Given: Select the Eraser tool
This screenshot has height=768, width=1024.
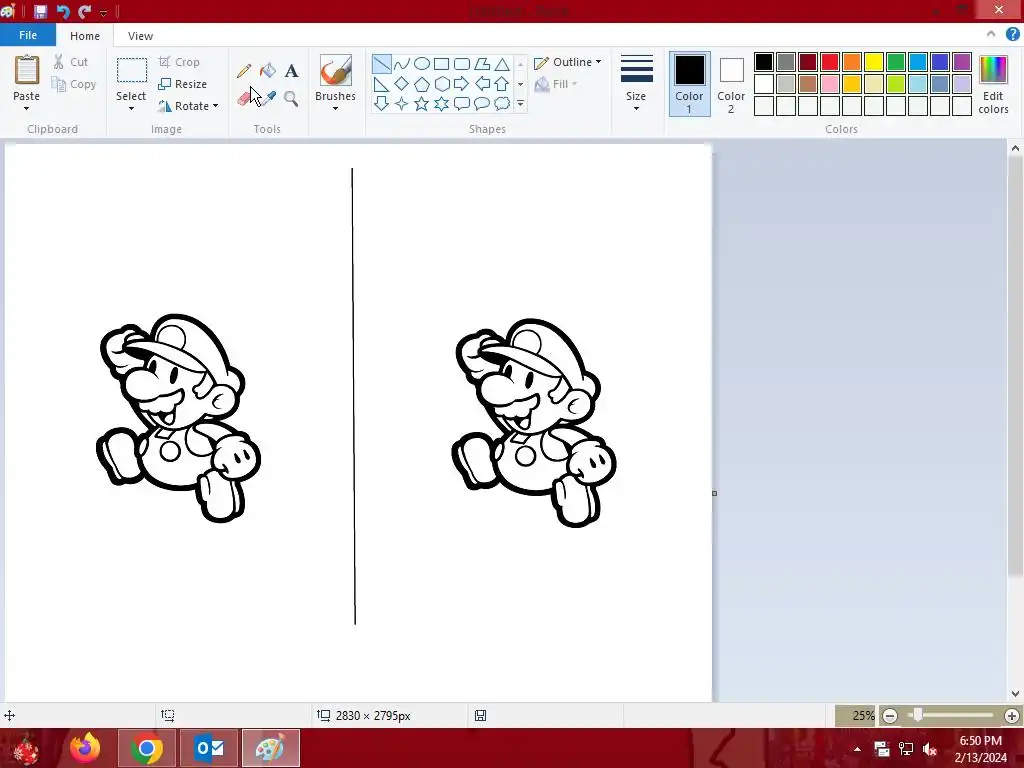Looking at the screenshot, I should pos(244,98).
